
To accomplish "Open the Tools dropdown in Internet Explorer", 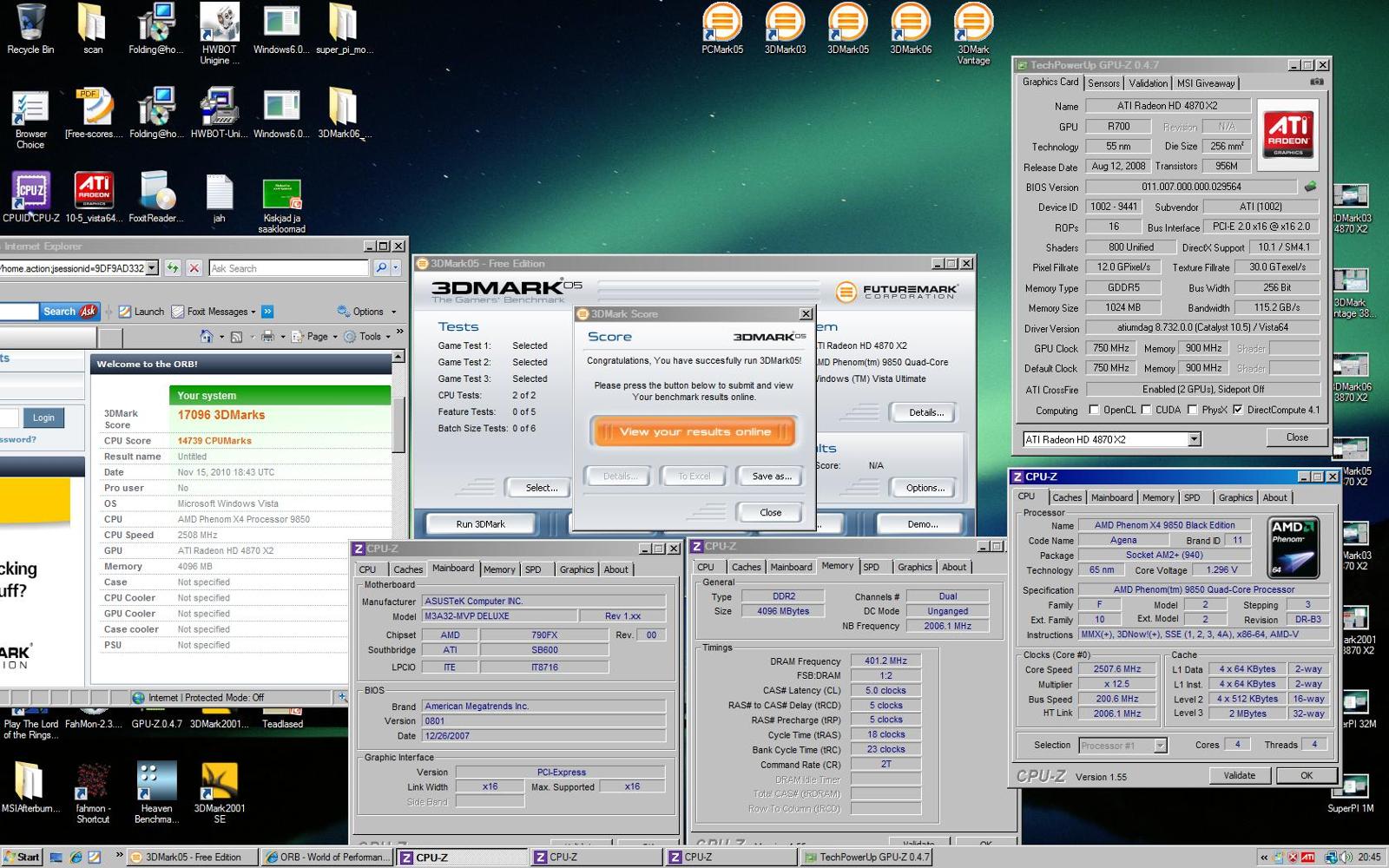I will 368,336.
